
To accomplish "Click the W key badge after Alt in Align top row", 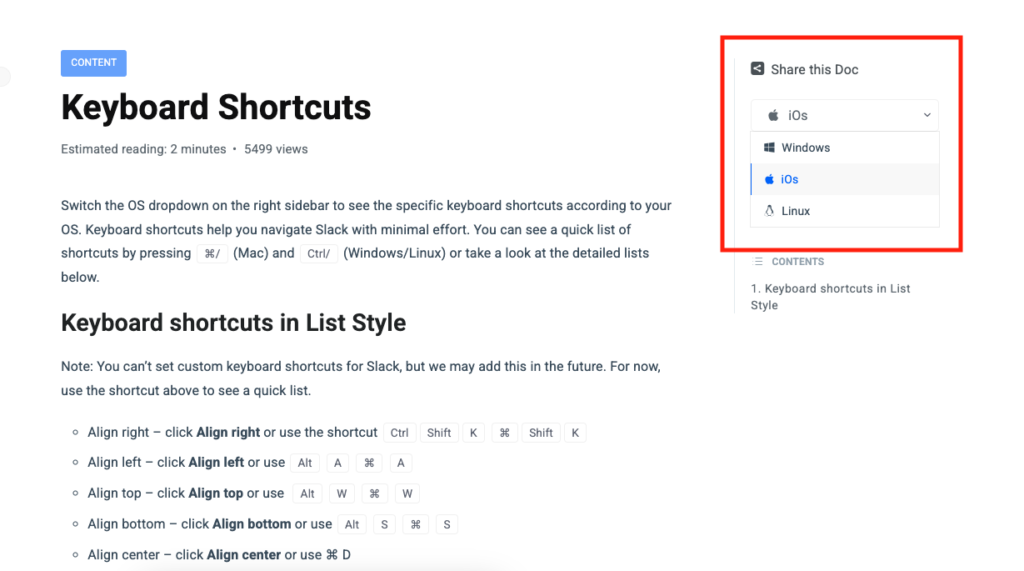I will [x=342, y=494].
